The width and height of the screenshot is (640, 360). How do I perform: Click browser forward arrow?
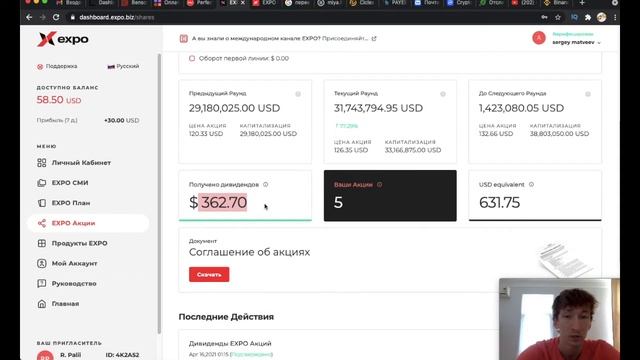point(42,17)
